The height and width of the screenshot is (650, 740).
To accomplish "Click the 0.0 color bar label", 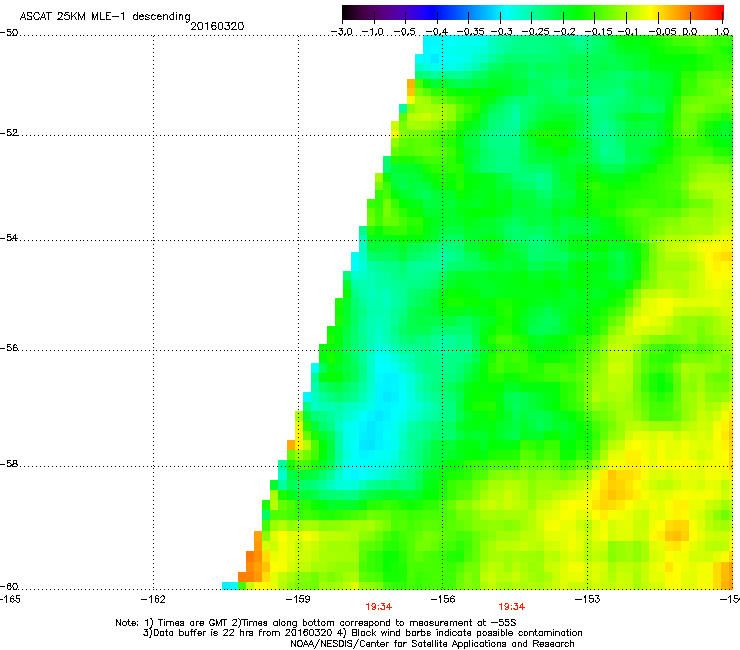I will (690, 32).
